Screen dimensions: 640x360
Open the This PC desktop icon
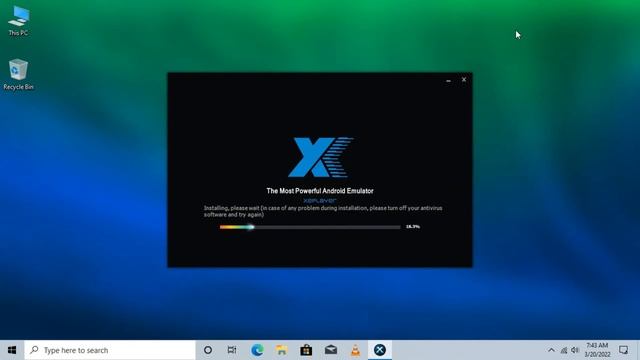point(18,21)
